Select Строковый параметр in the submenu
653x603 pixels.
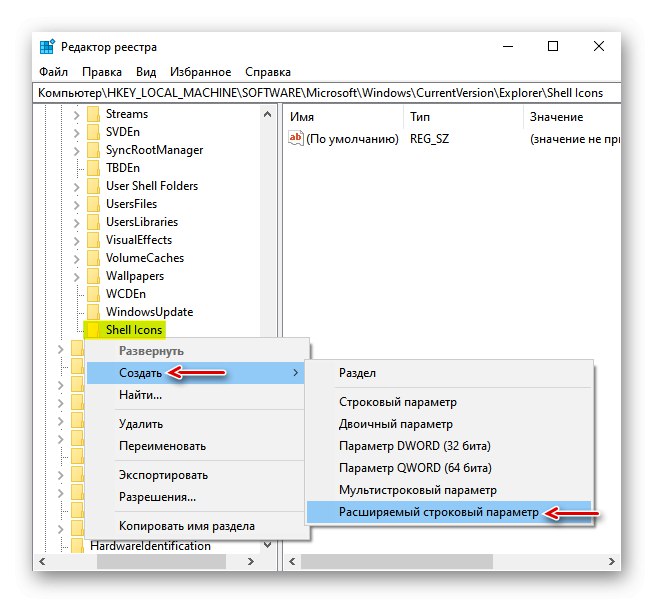449,402
